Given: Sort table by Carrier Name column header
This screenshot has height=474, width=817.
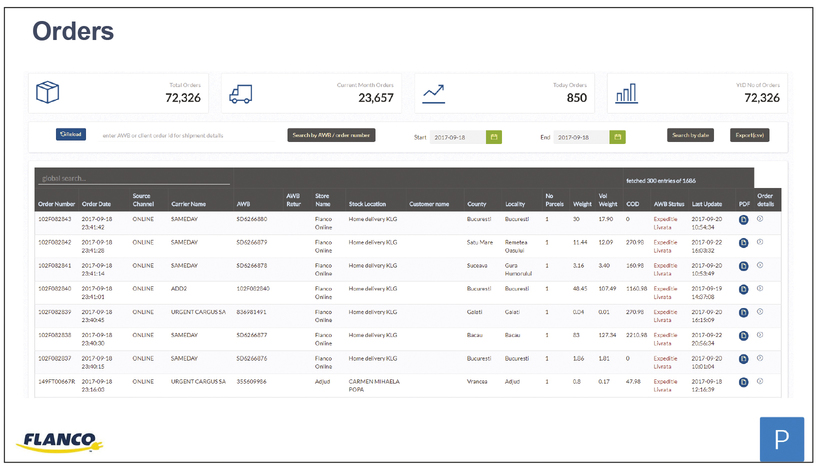Looking at the screenshot, I should coord(188,203).
